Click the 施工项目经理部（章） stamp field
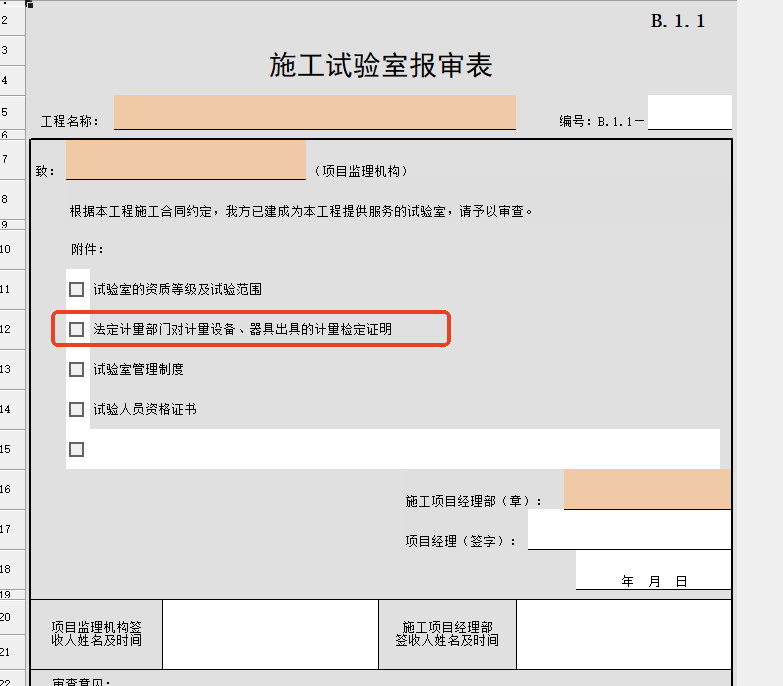The image size is (783, 686). [646, 490]
